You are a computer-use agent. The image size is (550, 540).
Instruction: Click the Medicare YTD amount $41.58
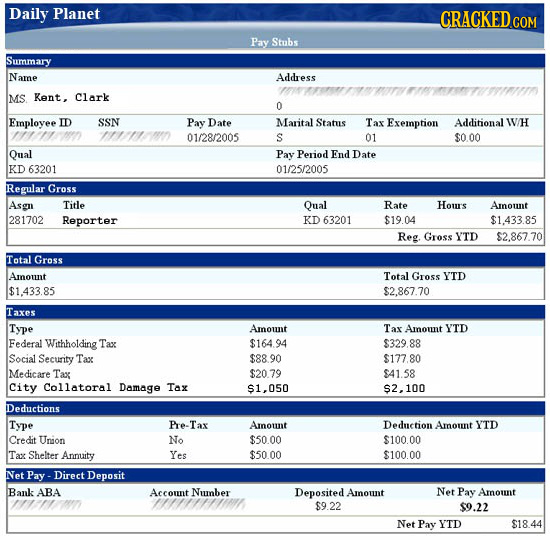(x=399, y=374)
